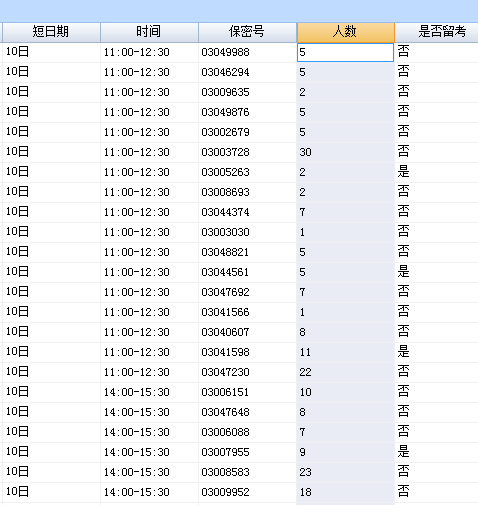Viewport: 478px width, 505px height.
Task: Select the 人数 cell showing 22
Action: tap(345, 372)
